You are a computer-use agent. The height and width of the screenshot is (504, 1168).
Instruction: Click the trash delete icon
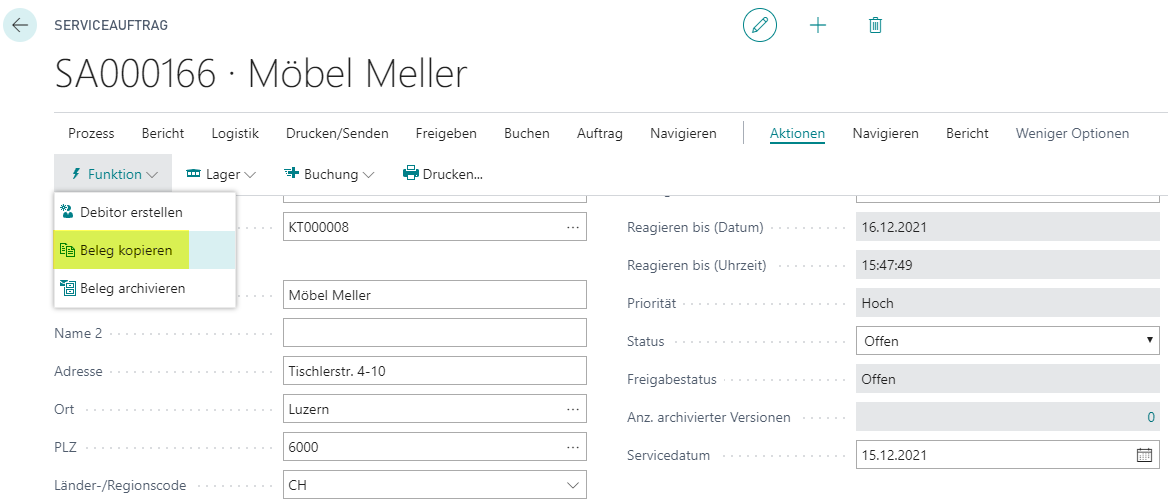coord(875,25)
